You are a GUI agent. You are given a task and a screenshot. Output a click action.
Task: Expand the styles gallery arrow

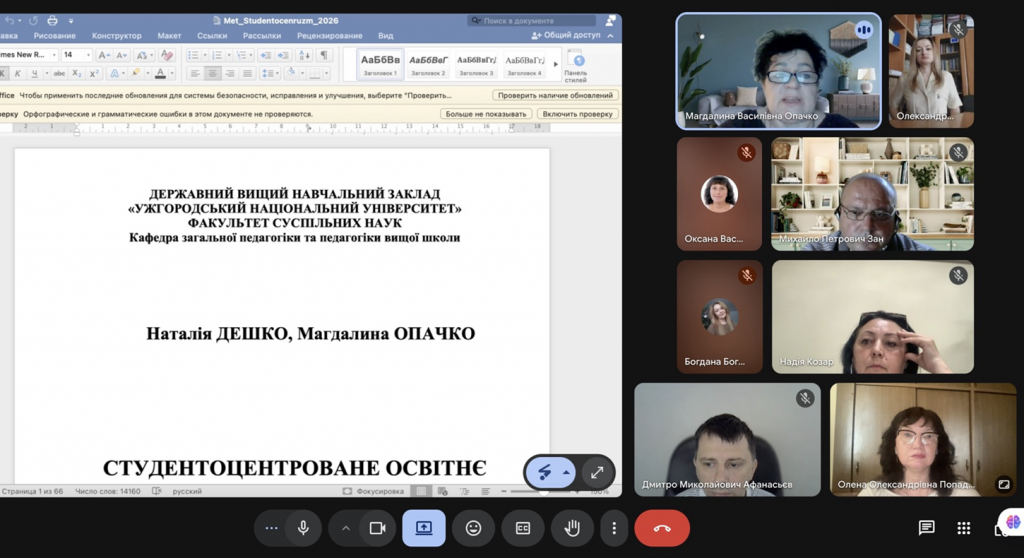click(x=556, y=64)
